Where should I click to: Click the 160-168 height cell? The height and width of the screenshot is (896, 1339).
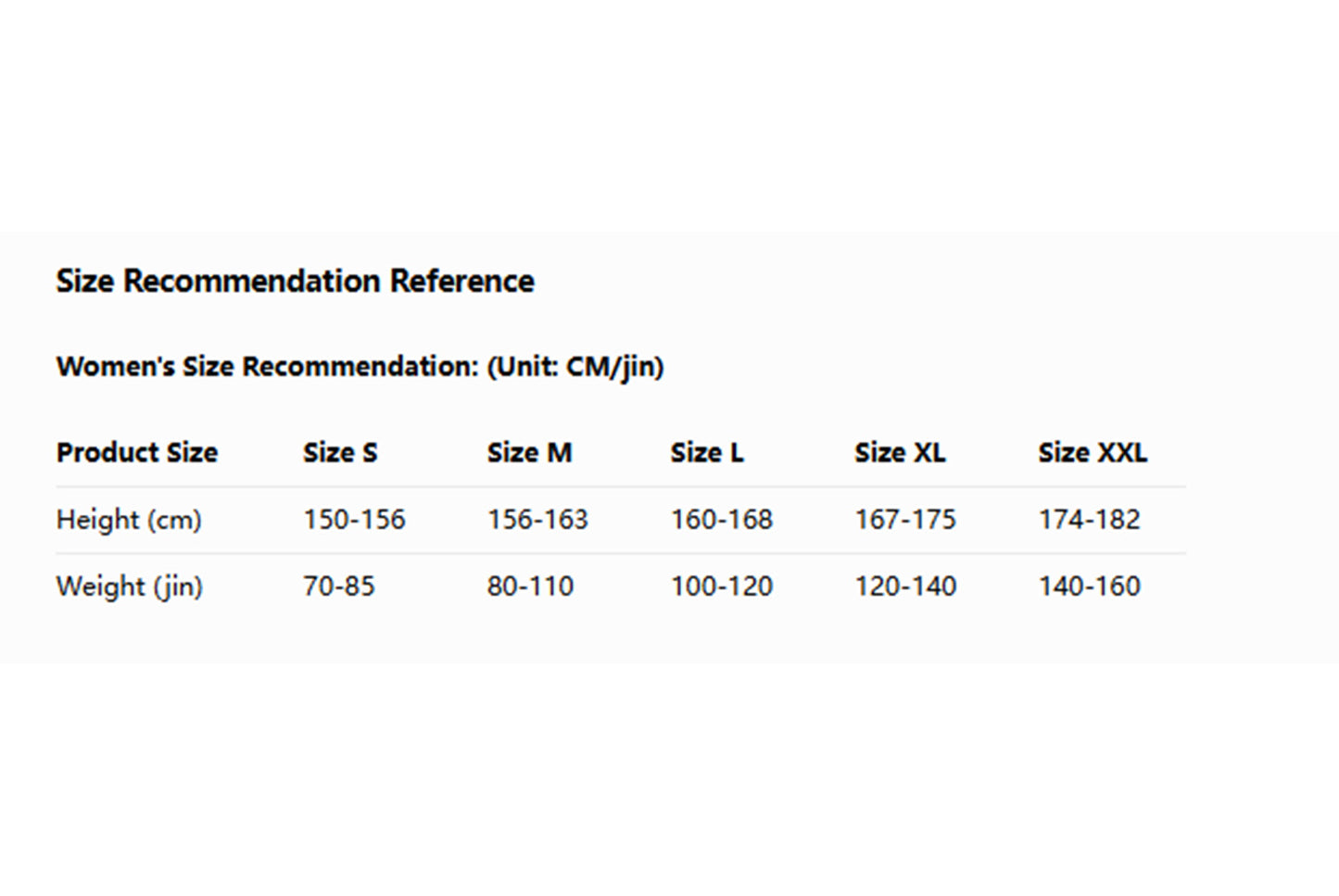coord(722,520)
